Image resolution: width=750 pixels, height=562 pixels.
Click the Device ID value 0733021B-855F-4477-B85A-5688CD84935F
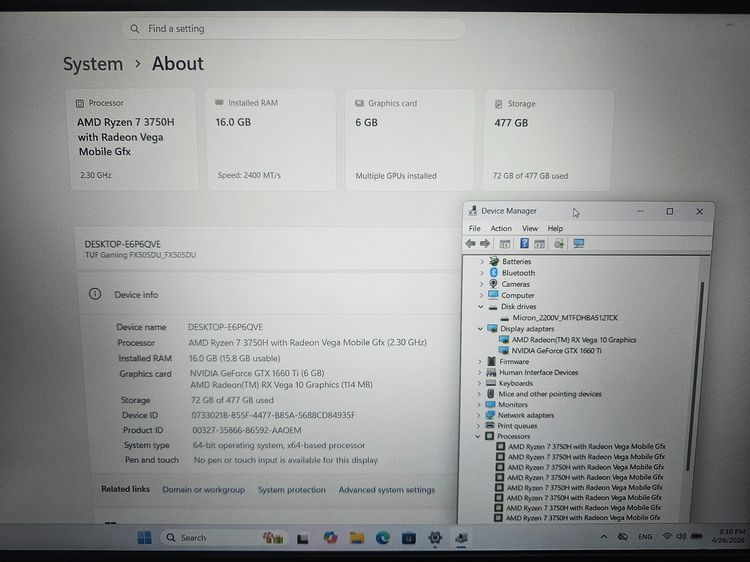pos(273,415)
